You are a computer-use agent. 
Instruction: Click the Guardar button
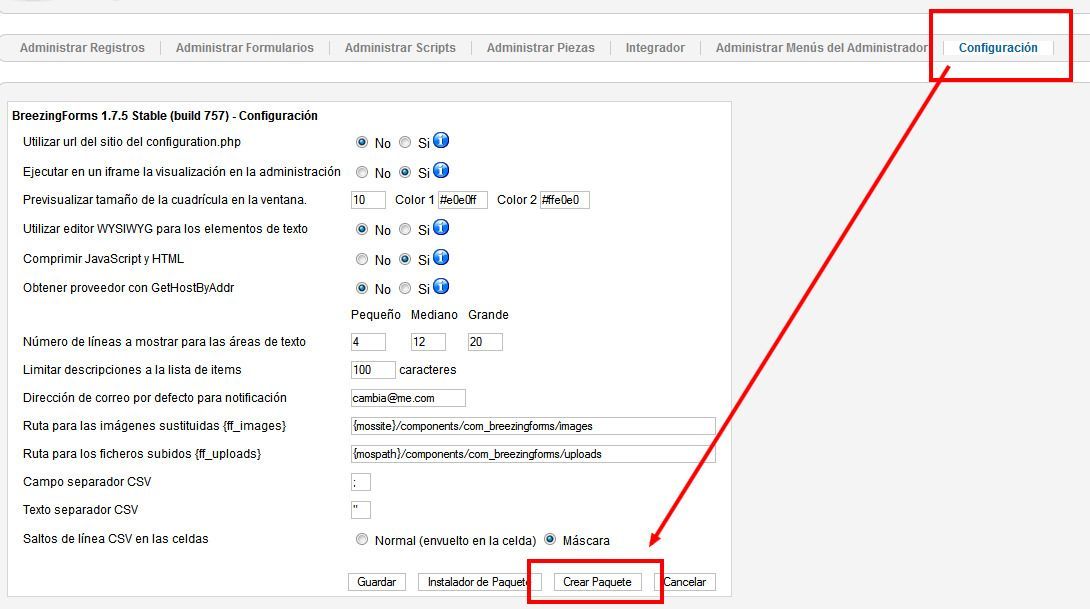(x=377, y=582)
